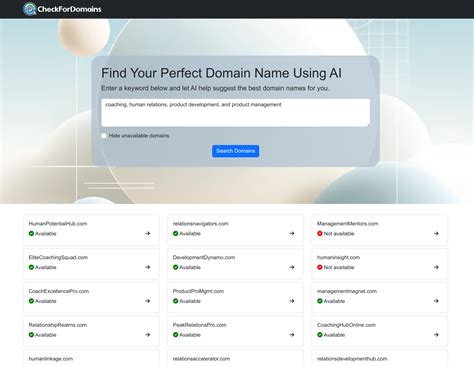Click green check icon for EliteCoachingSquad.com
The width and height of the screenshot is (474, 366).
31,267
